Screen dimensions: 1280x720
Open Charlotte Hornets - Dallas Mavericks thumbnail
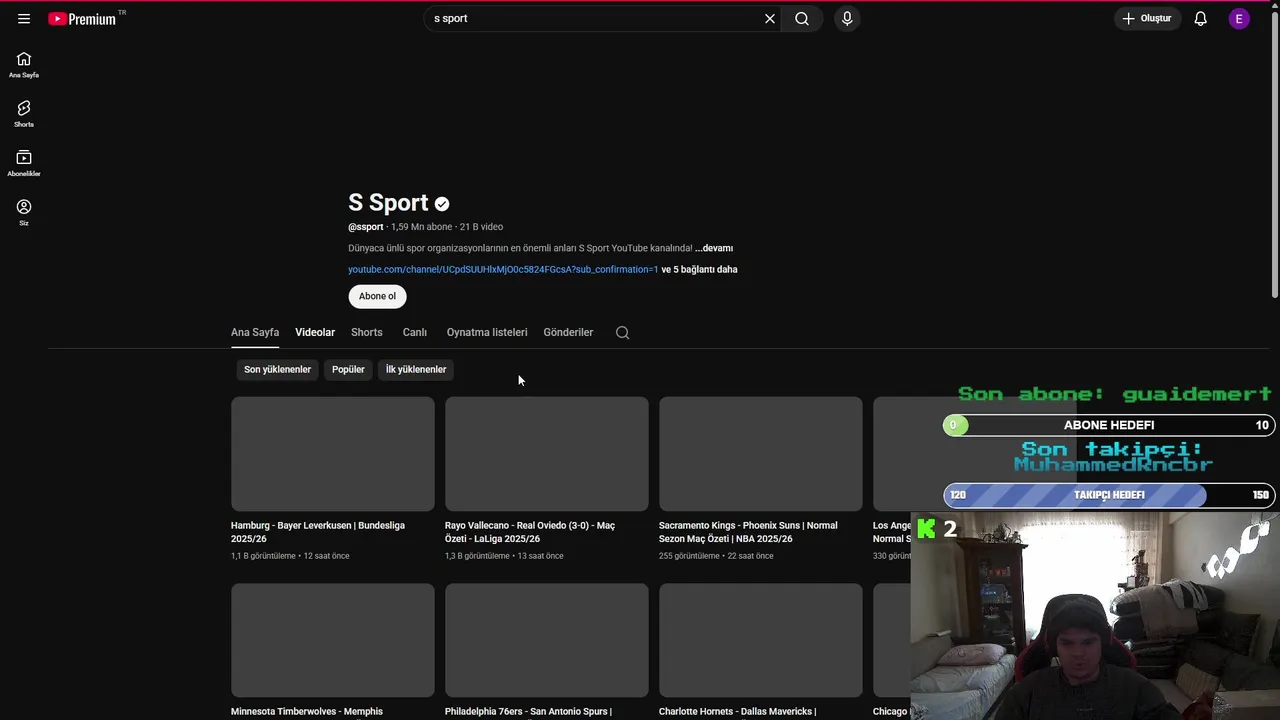[x=760, y=640]
